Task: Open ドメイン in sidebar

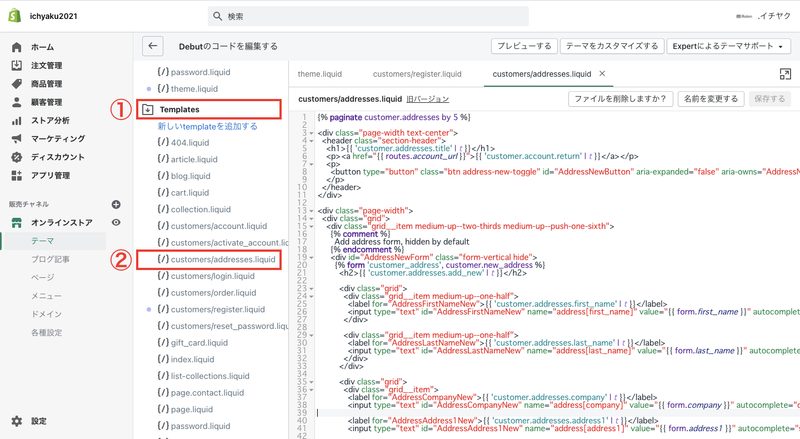Action: click(46, 314)
